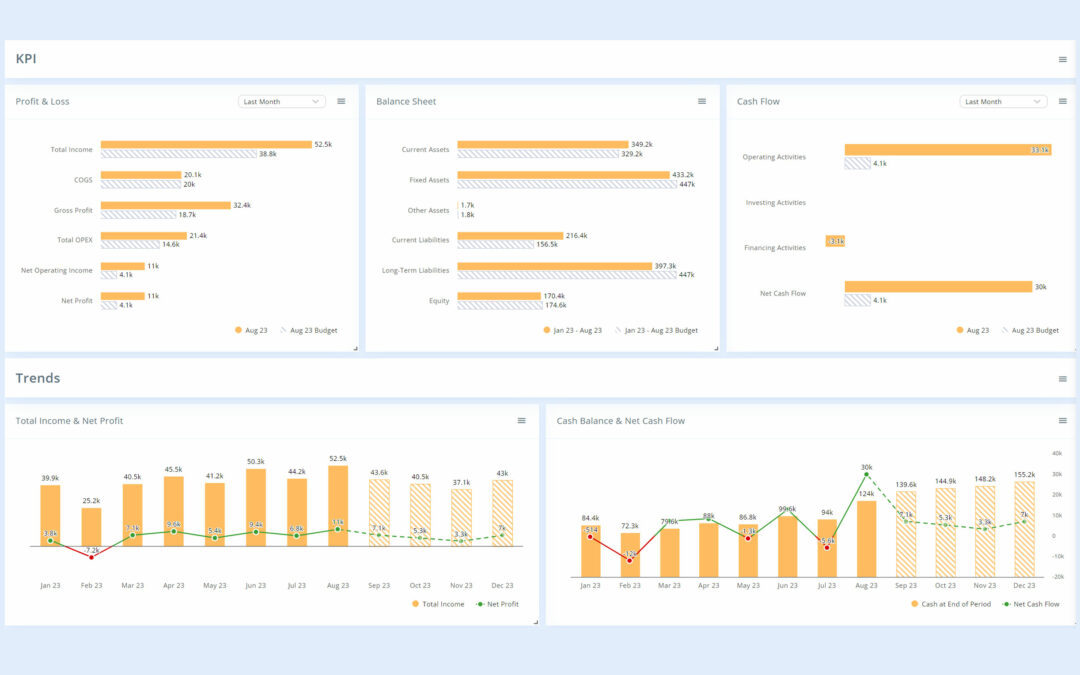
Task: Click the Cash Balance & Net Cash Flow title
Action: pyautogui.click(x=621, y=421)
